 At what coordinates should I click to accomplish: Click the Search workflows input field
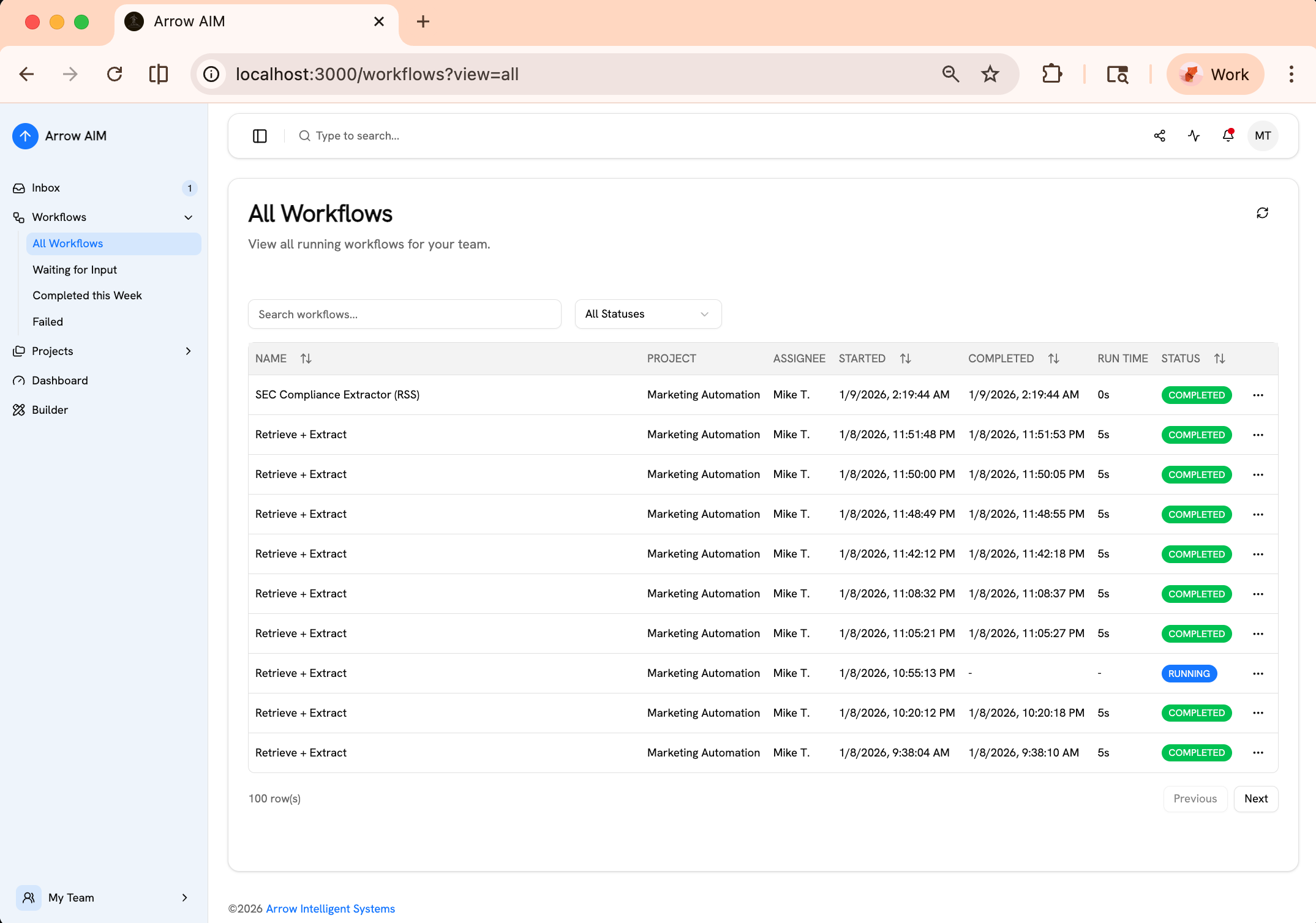point(404,314)
